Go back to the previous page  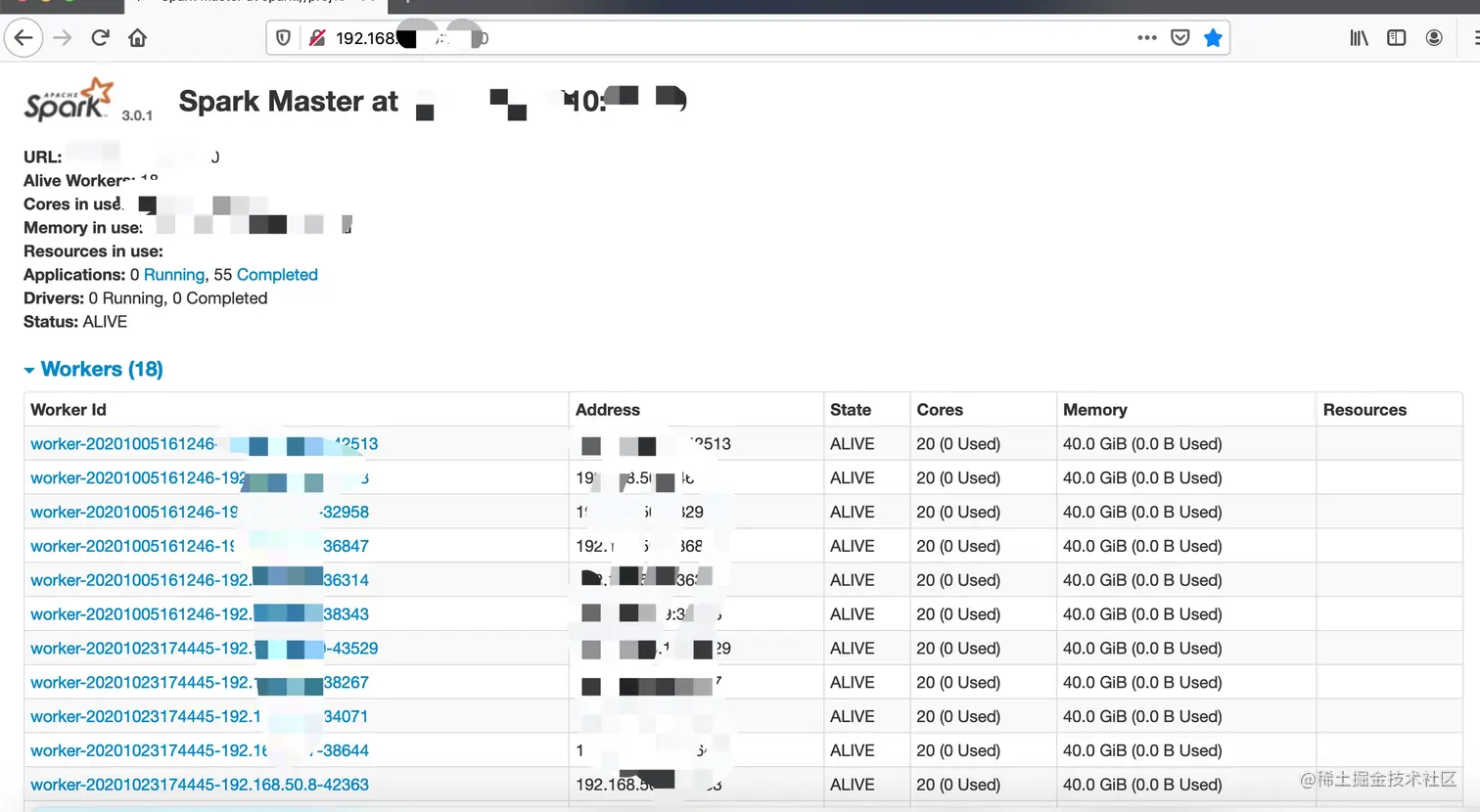23,38
